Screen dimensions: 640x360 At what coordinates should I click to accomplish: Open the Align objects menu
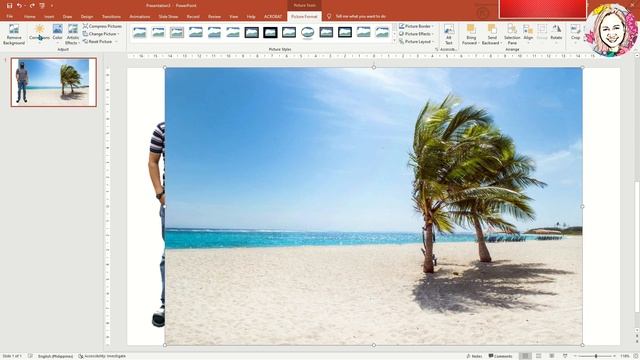click(528, 34)
